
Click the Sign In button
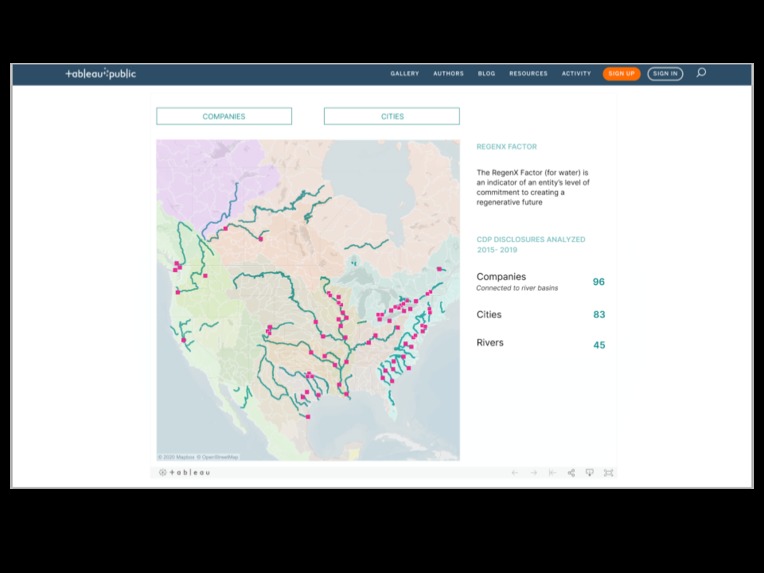(x=665, y=74)
